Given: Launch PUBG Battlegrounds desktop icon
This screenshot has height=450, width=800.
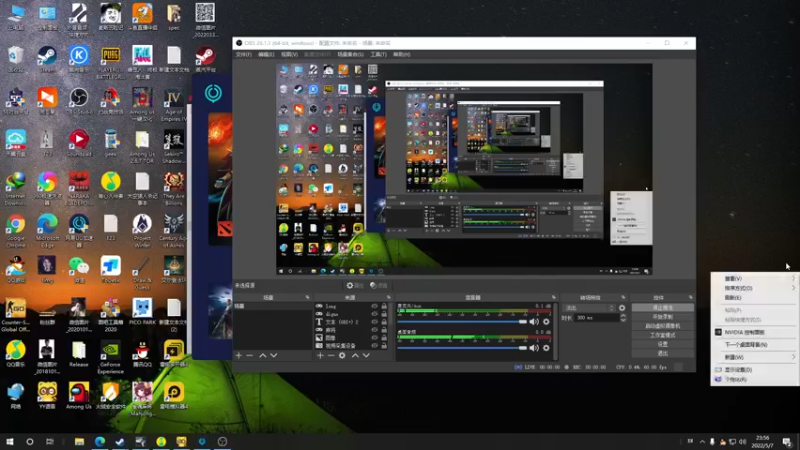Looking at the screenshot, I should click(x=110, y=62).
